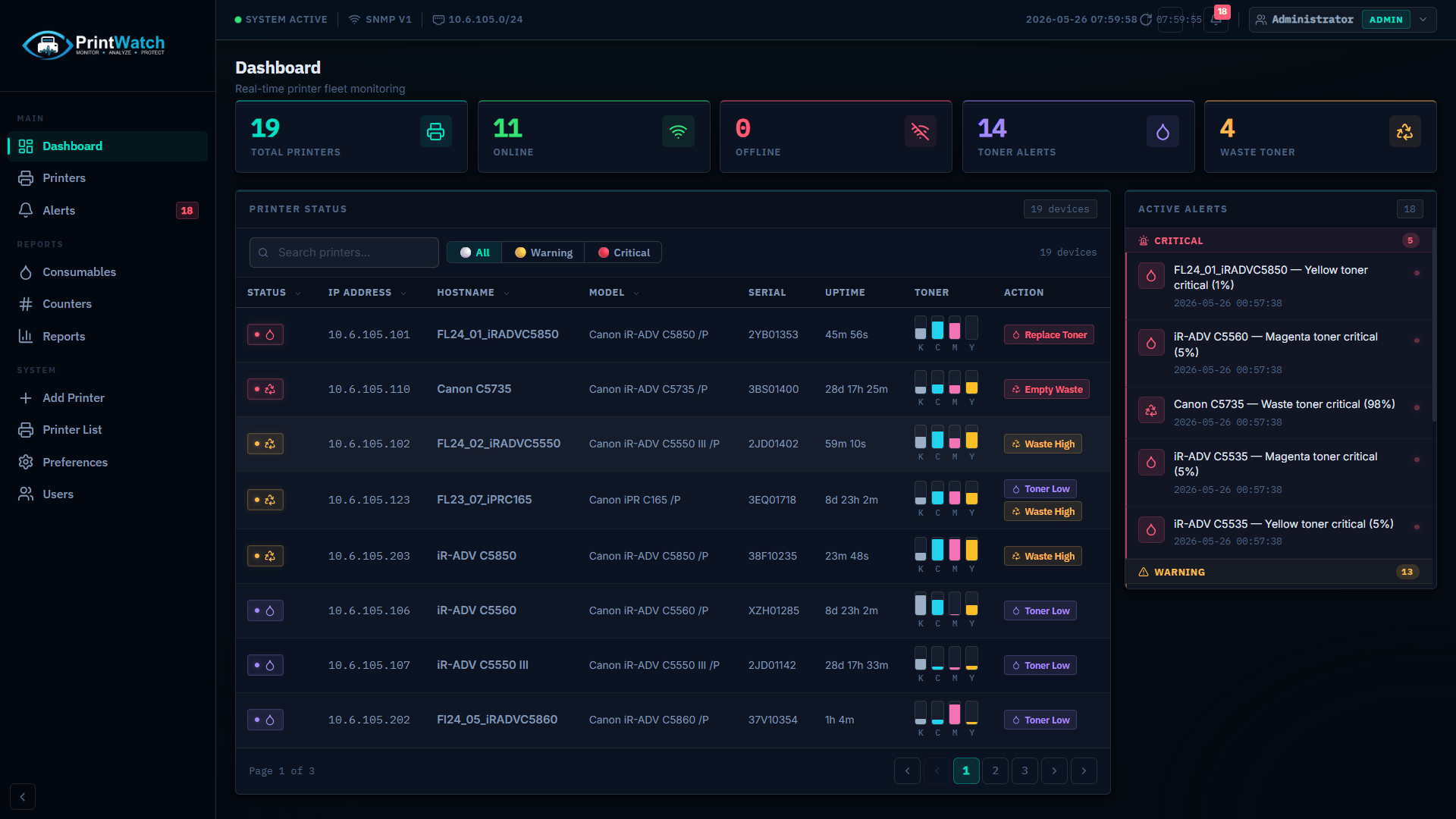Viewport: 1456px width, 819px height.
Task: Click the droplet icon on Toner Alerts card
Action: coord(1163,132)
